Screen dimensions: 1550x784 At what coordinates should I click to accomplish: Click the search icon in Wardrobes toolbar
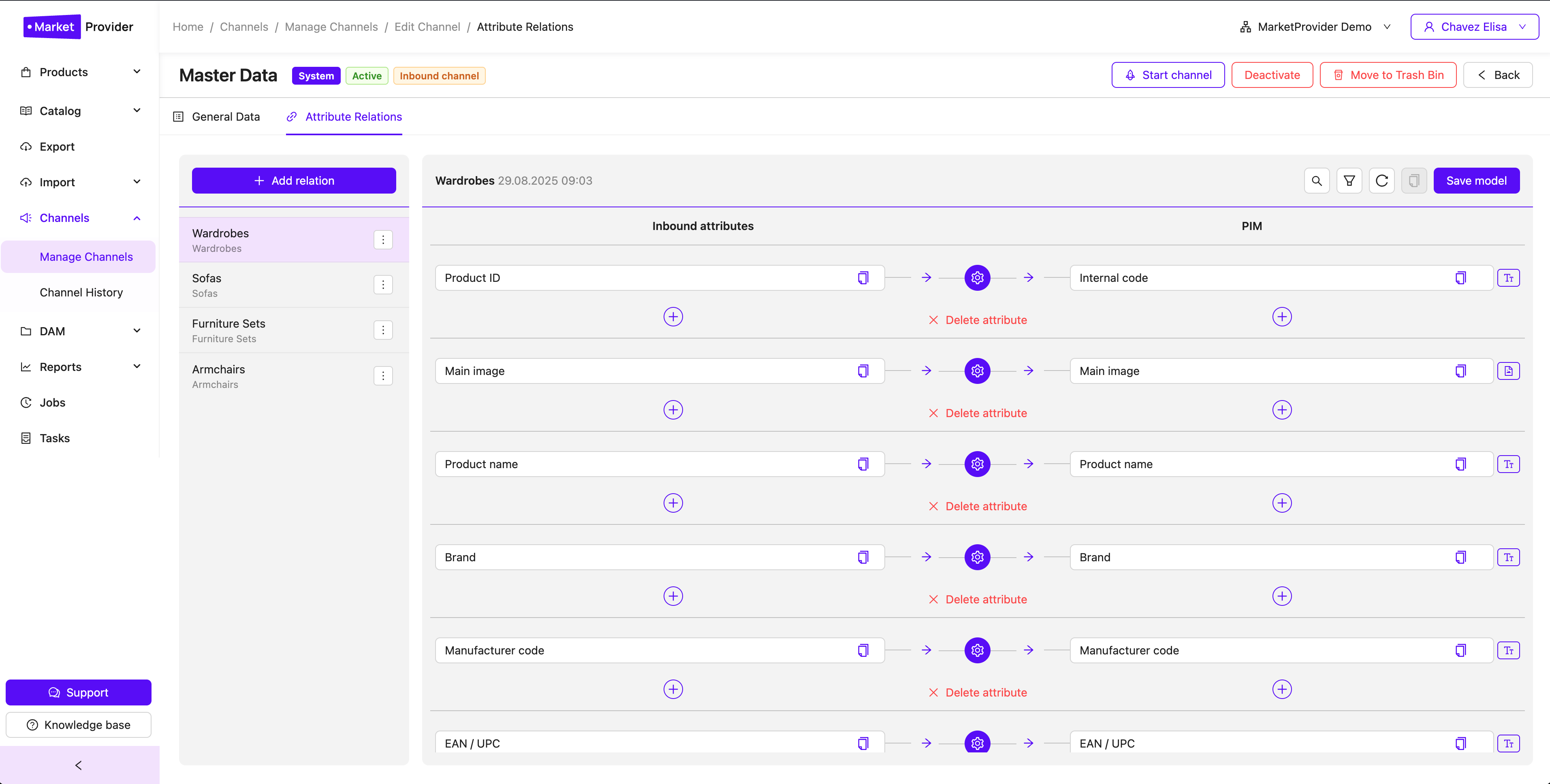pyautogui.click(x=1317, y=181)
